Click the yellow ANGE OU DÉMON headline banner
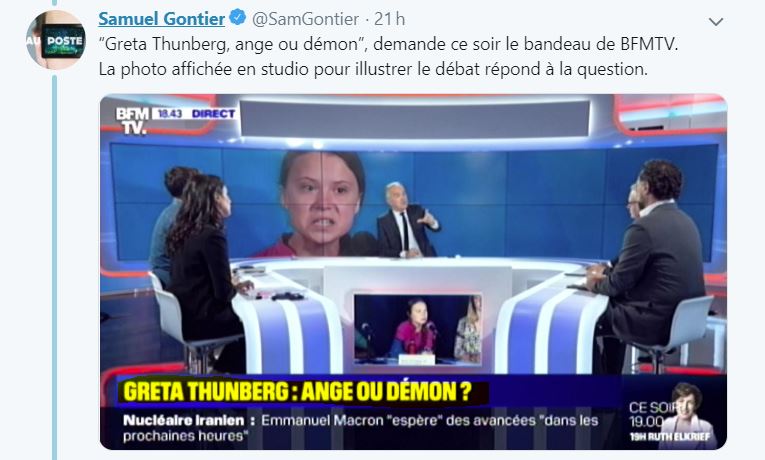765x460 pixels. (298, 392)
